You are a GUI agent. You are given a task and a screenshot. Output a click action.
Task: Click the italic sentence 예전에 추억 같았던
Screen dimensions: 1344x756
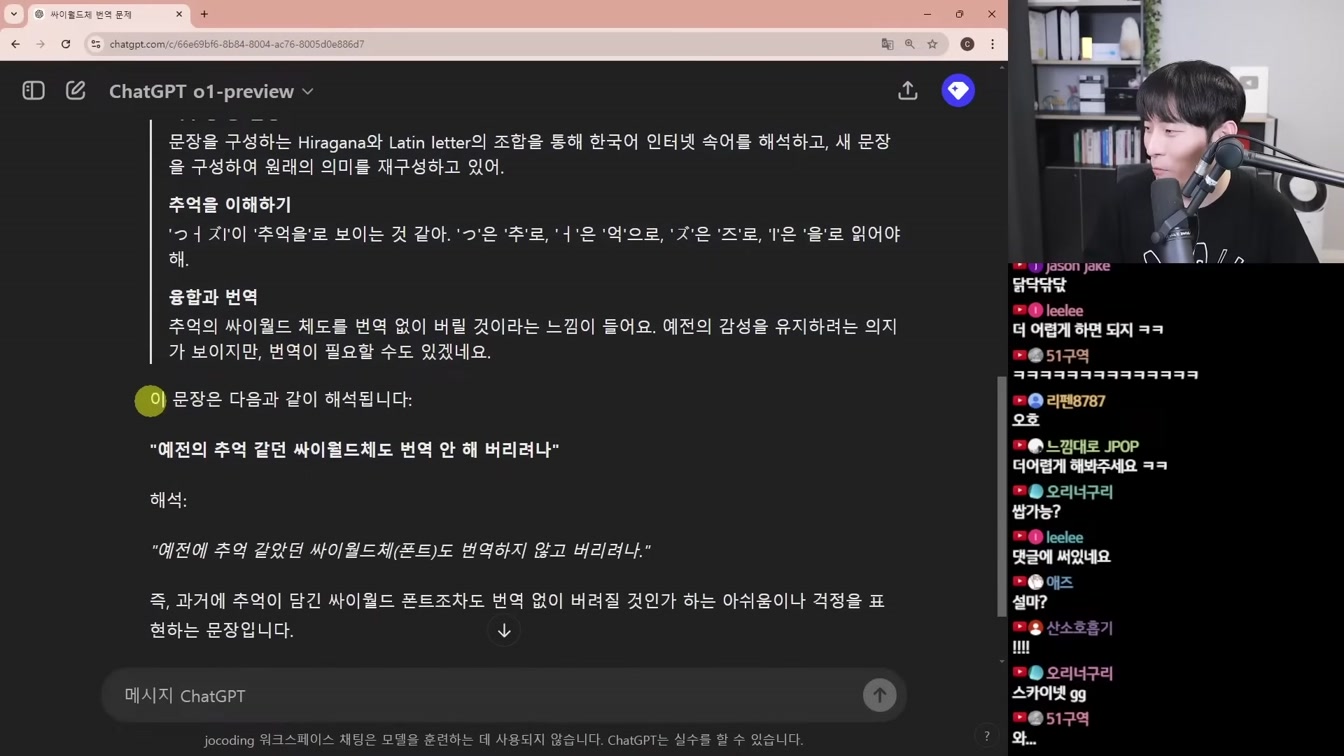click(401, 550)
